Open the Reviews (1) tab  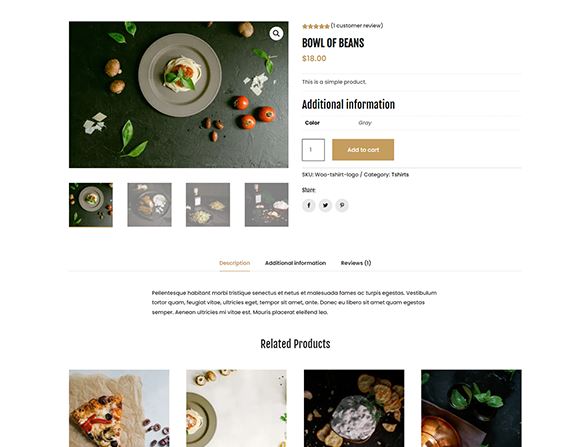coord(356,263)
